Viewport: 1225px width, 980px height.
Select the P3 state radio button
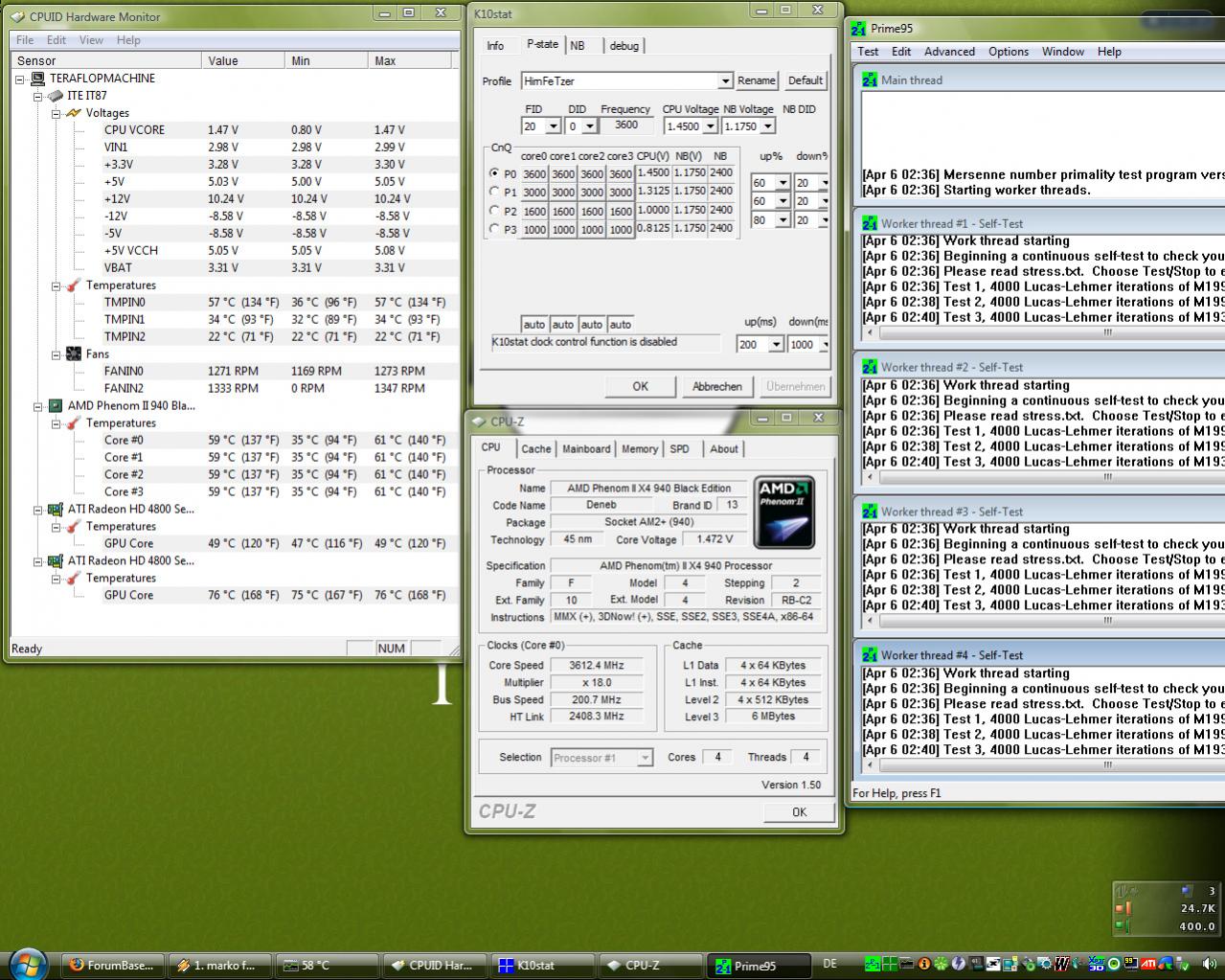tap(494, 229)
